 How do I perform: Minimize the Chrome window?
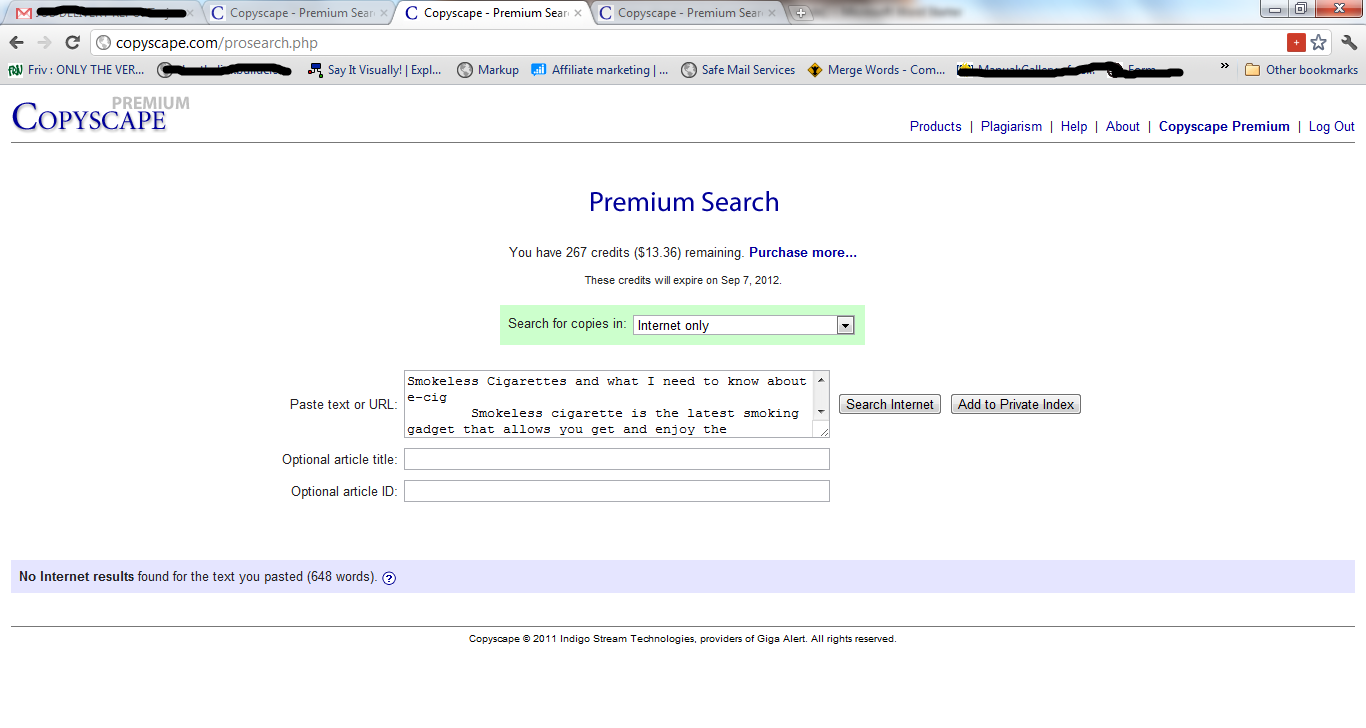point(1275,9)
